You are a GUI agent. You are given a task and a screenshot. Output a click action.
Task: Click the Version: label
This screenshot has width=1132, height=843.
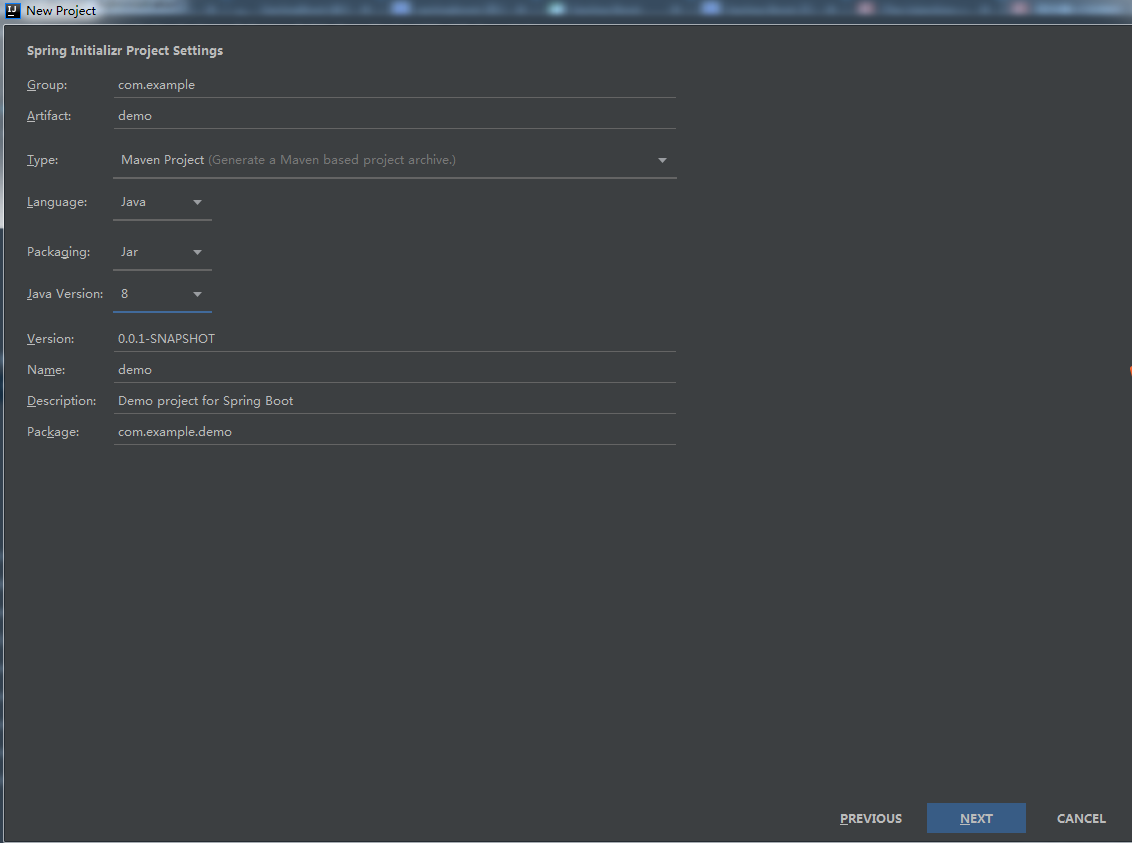click(51, 338)
